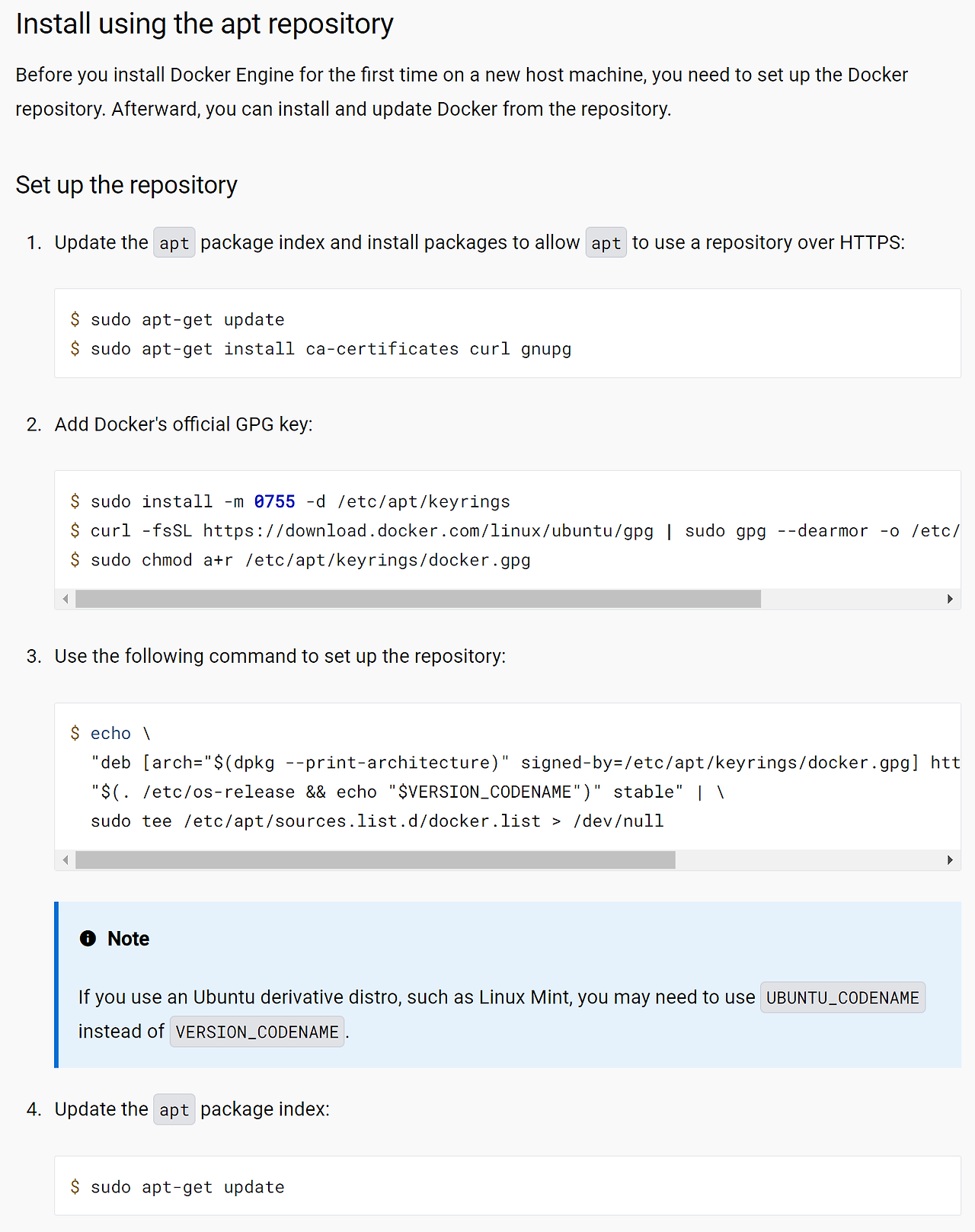975x1232 pixels.
Task: Click the "Install using the apt repository" heading
Action: [204, 24]
